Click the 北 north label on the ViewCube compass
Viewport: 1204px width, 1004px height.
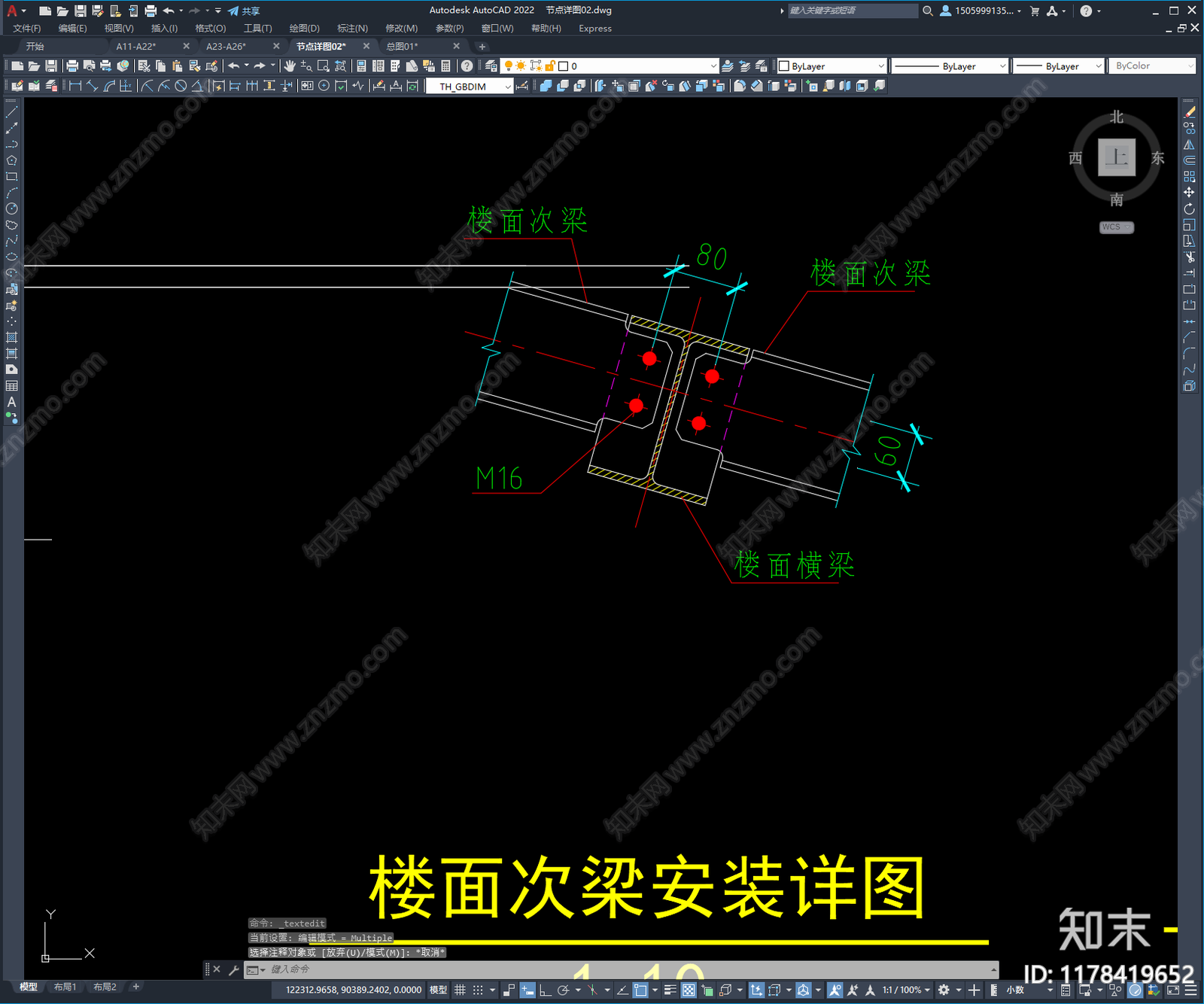click(1117, 117)
